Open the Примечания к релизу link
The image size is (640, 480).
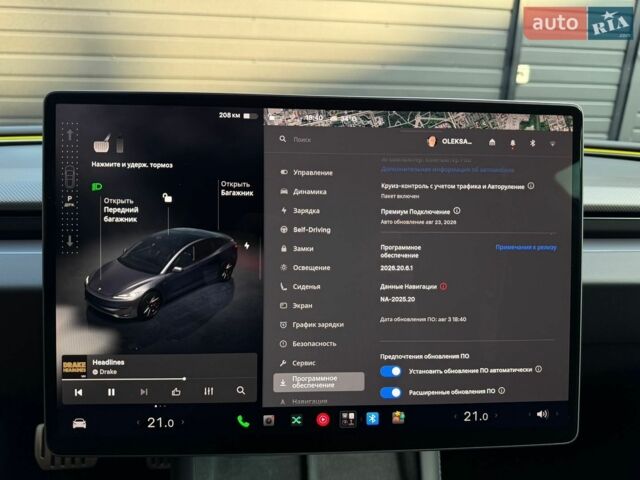coord(526,247)
